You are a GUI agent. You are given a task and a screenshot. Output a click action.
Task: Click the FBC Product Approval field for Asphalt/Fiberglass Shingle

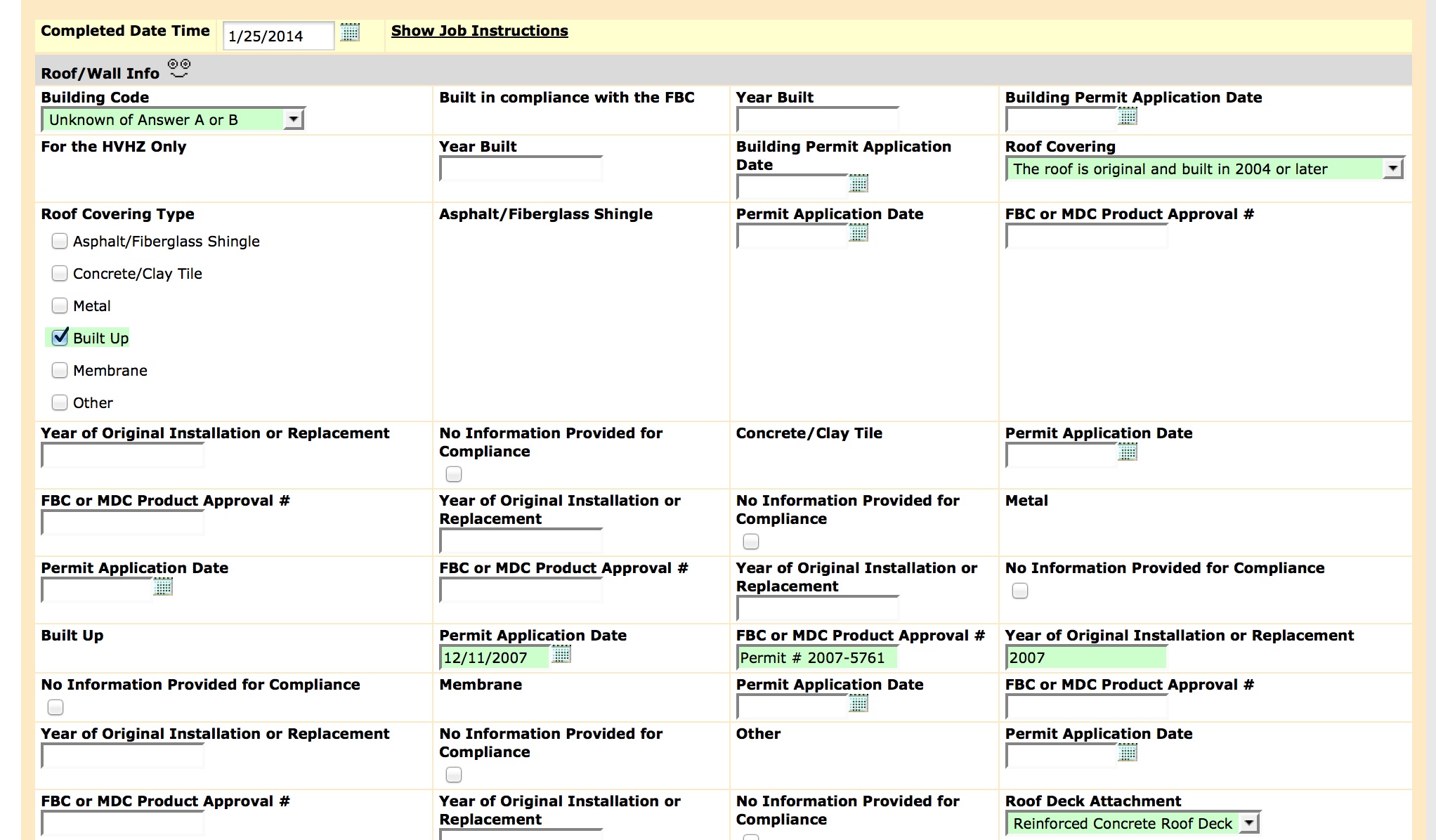point(1087,236)
